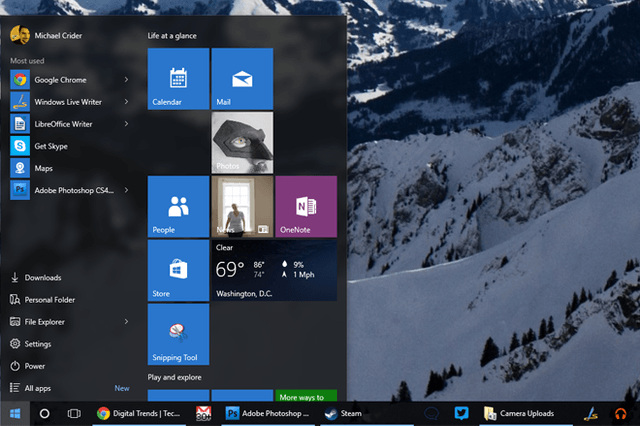Open File Explorer from Start menu
This screenshot has width=640, height=426.
pyautogui.click(x=38, y=322)
